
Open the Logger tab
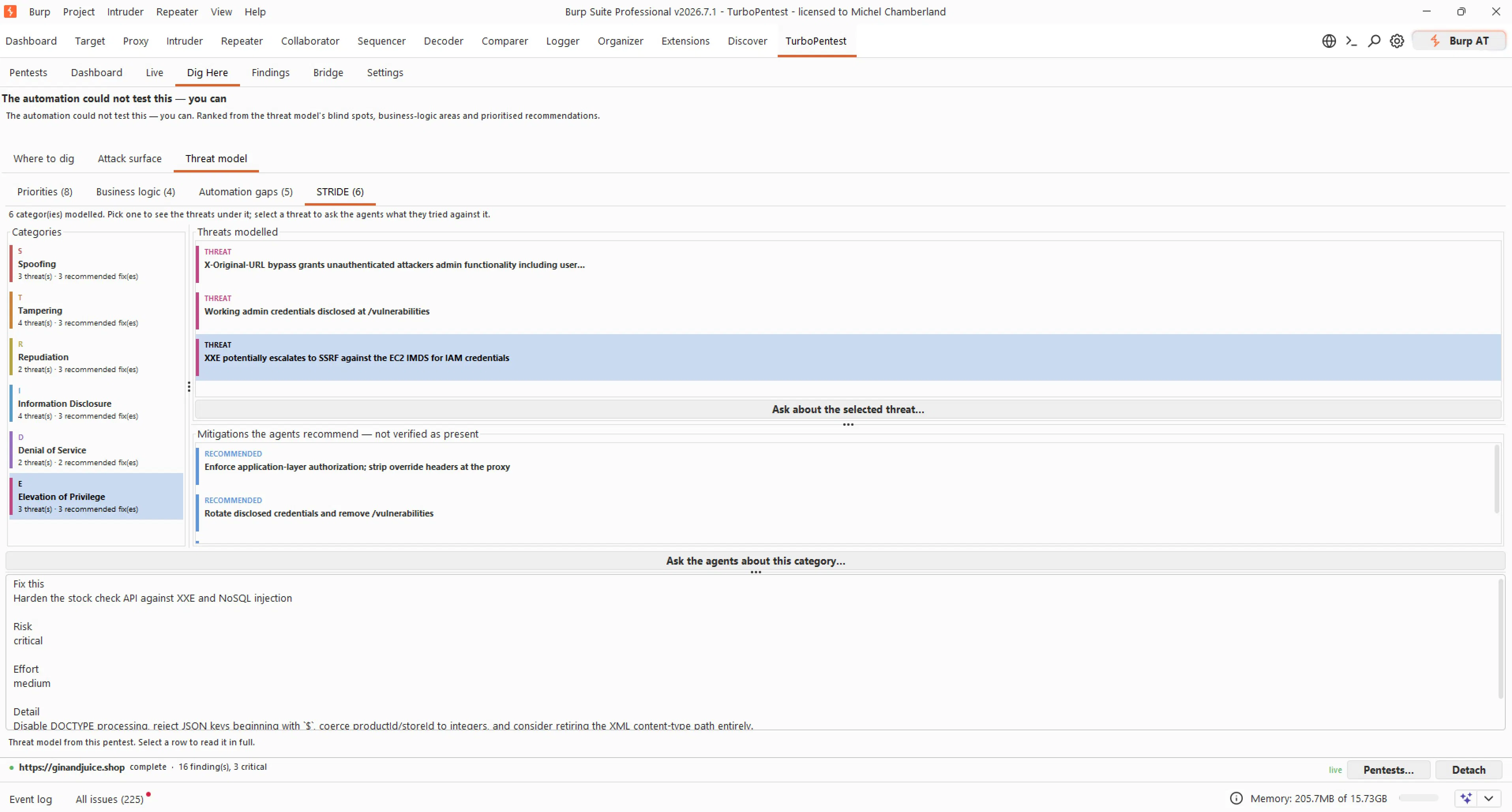(562, 41)
